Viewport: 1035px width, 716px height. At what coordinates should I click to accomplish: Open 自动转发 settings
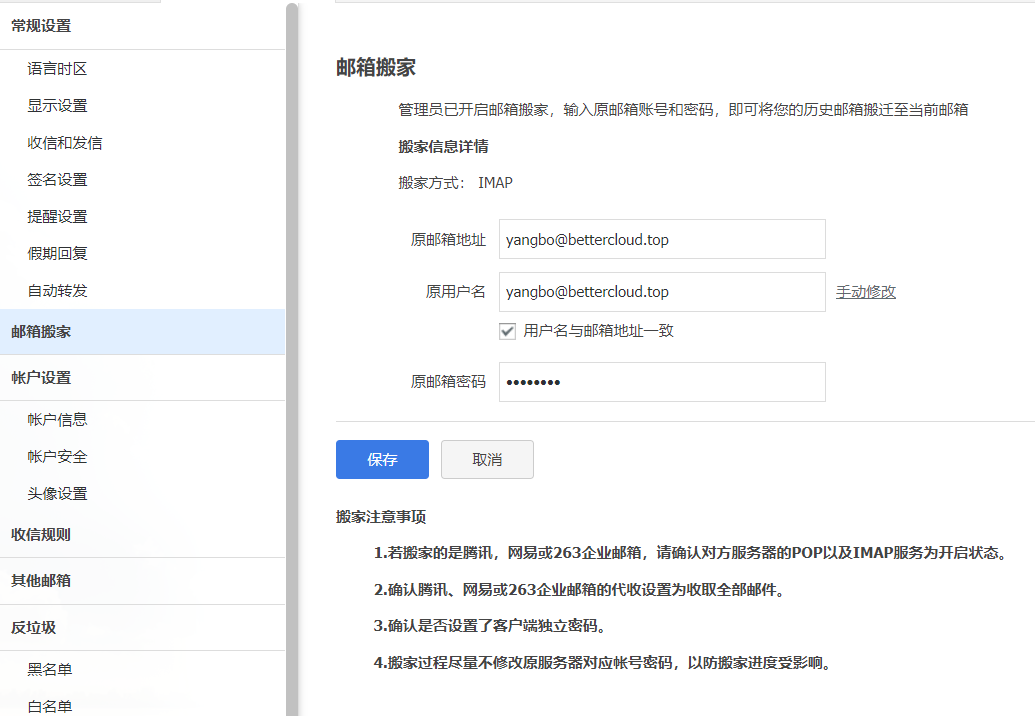pyautogui.click(x=57, y=291)
